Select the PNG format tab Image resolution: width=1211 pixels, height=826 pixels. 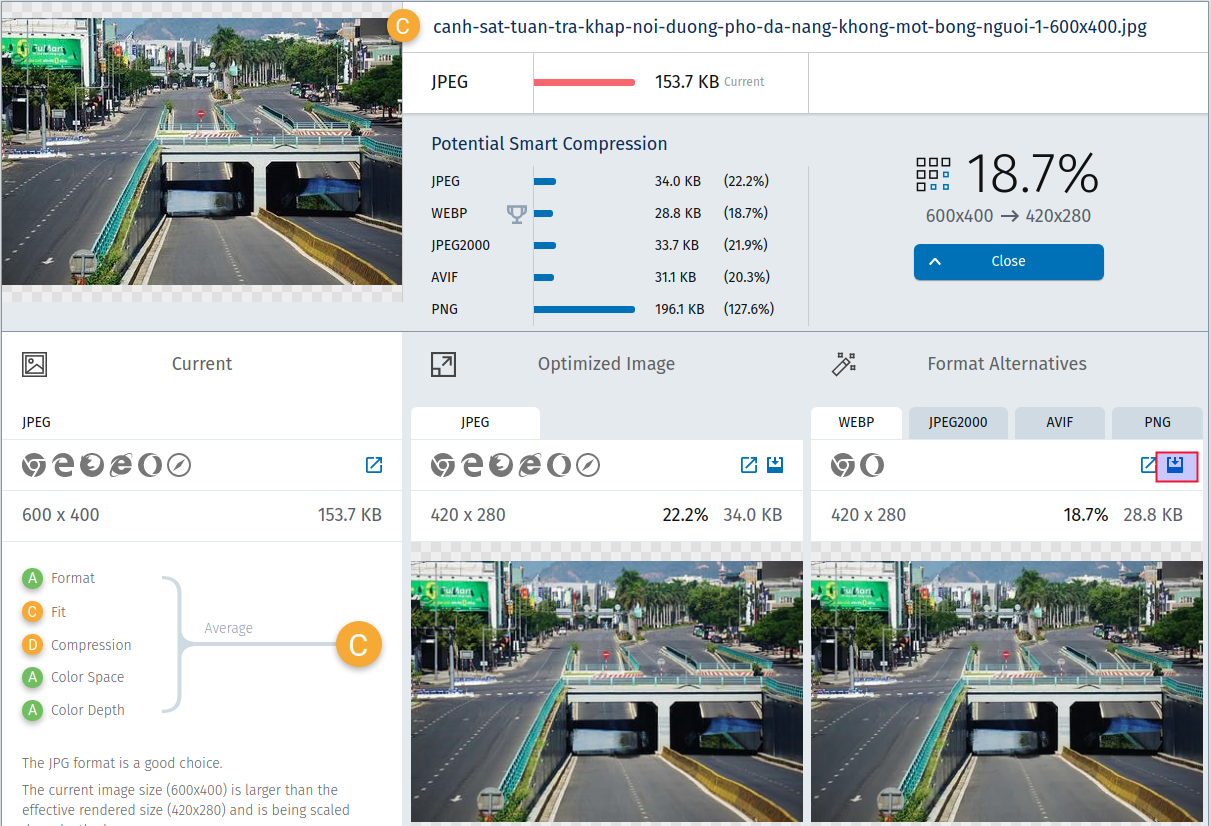click(x=1157, y=423)
